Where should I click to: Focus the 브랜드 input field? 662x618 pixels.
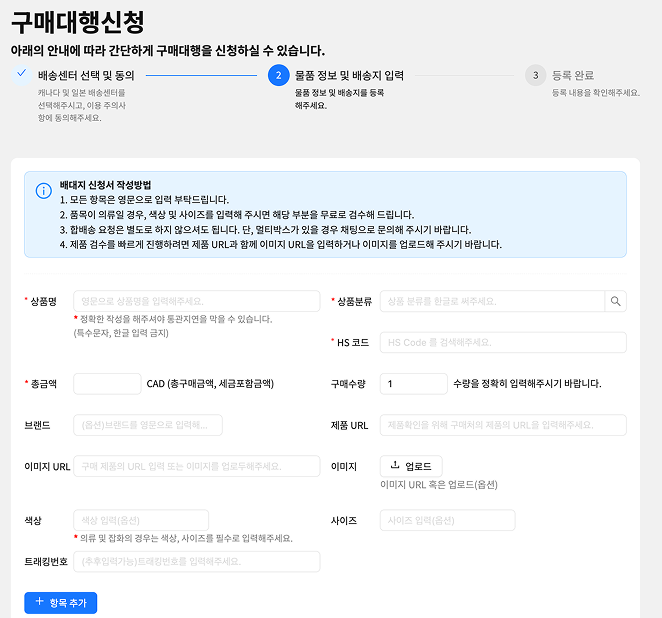coord(147,425)
